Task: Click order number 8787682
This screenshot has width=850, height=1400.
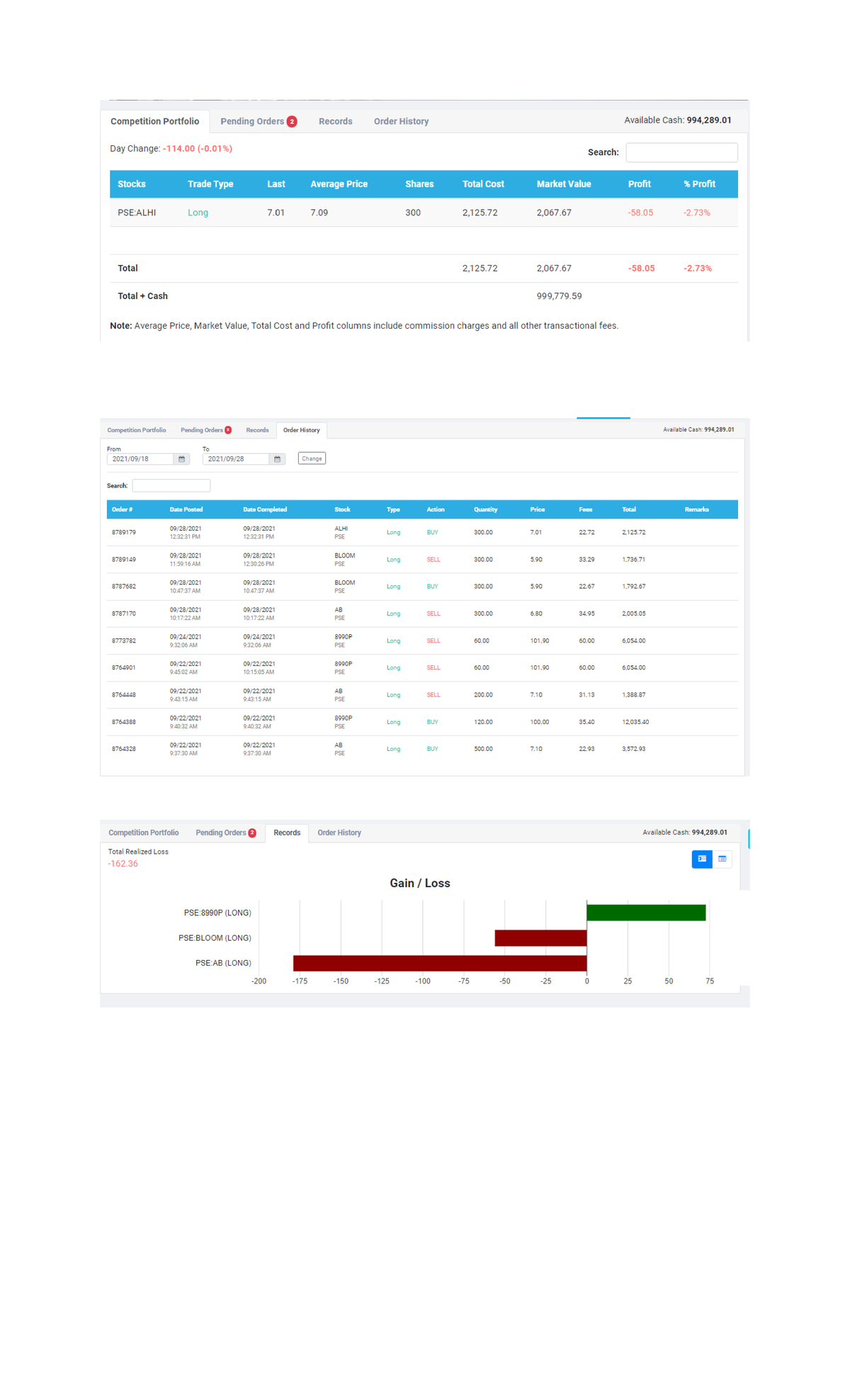Action: coord(124,587)
